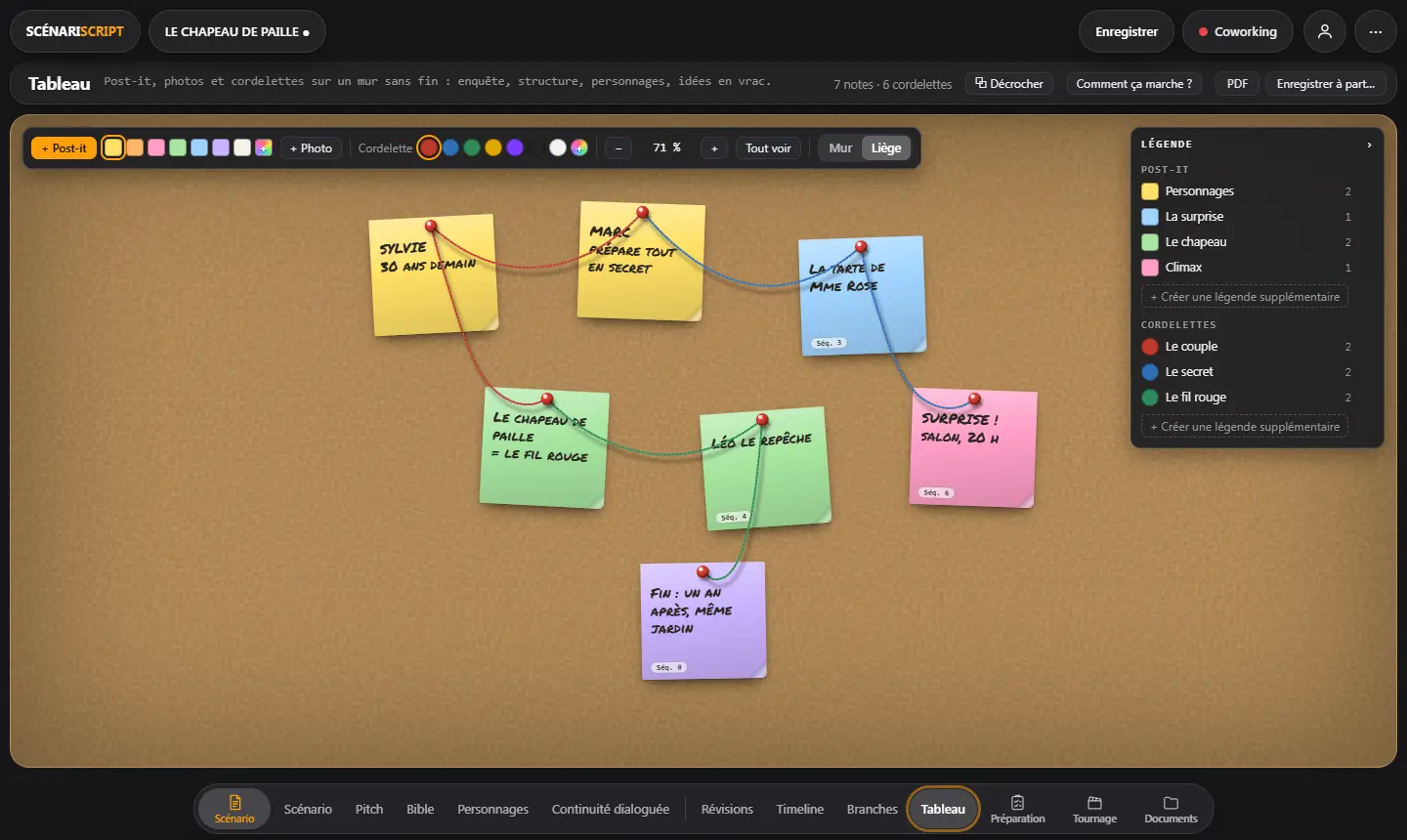The height and width of the screenshot is (840, 1407).
Task: Select the green cordelette color
Action: (x=472, y=147)
